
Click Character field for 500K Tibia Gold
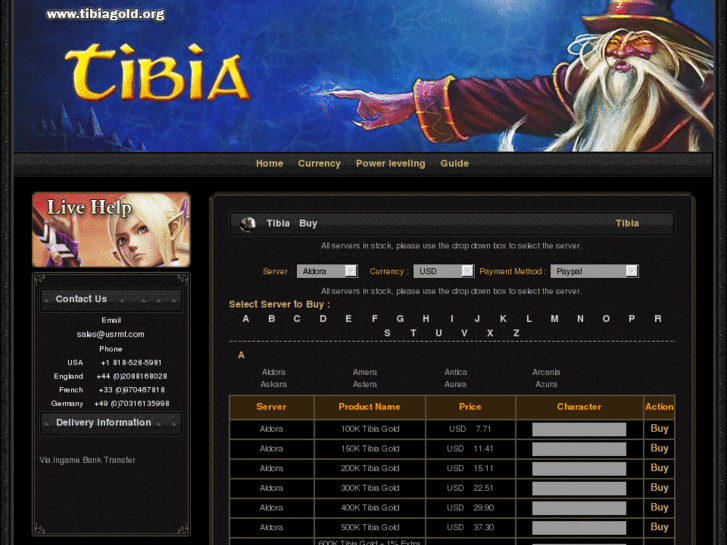point(579,528)
